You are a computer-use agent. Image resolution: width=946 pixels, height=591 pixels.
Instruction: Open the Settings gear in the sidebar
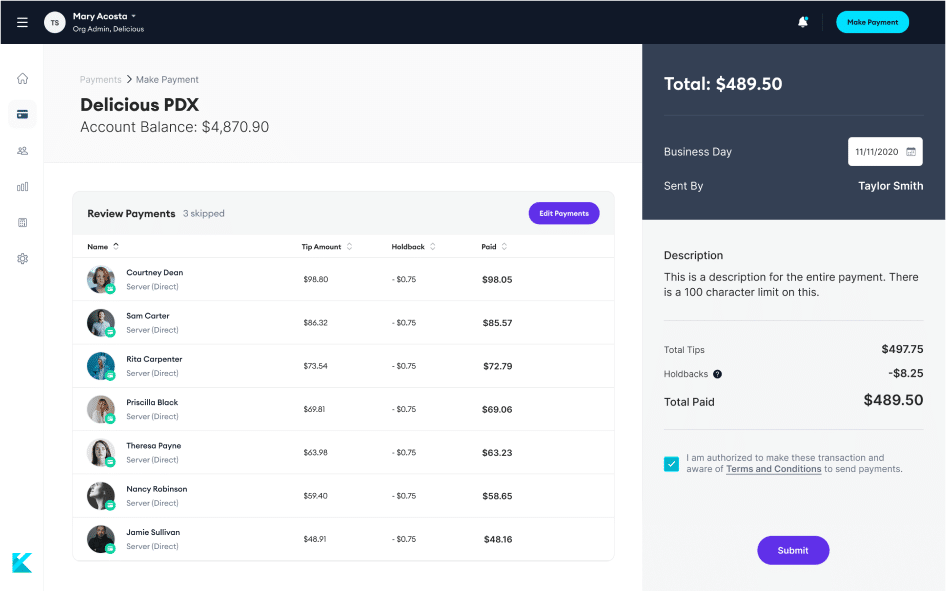(22, 258)
